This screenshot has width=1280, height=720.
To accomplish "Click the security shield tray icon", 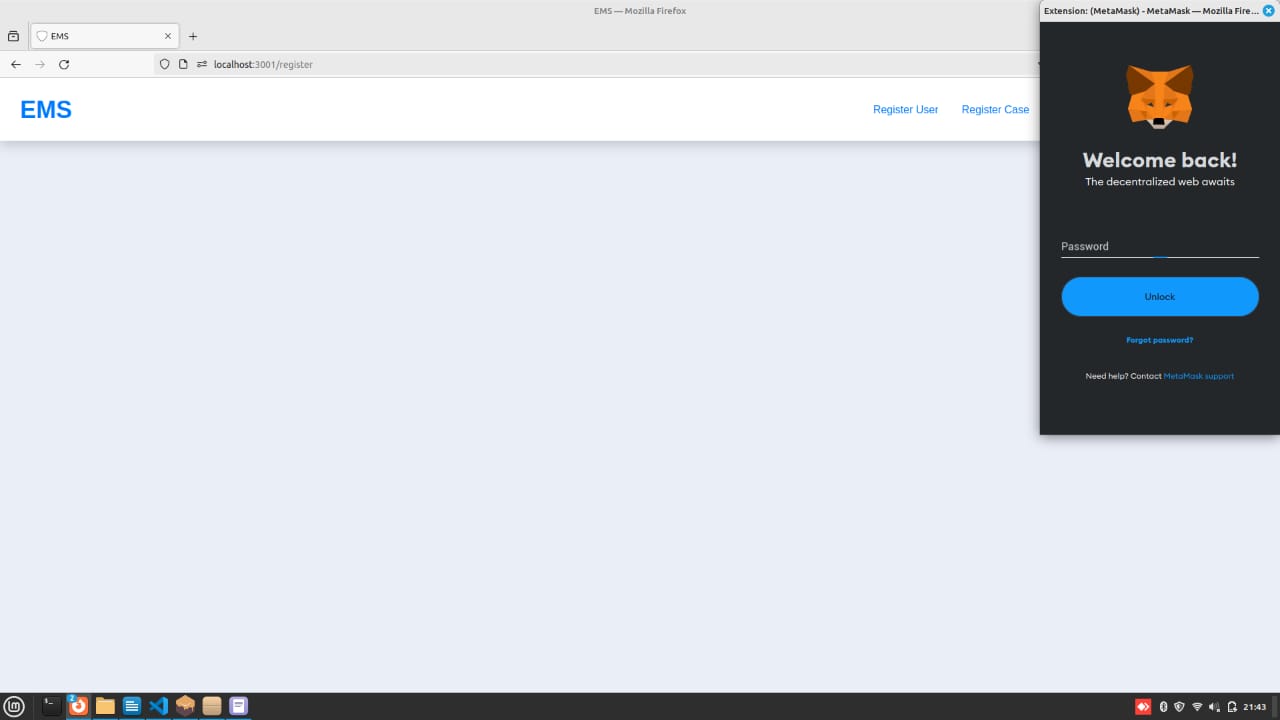I will tap(1180, 707).
